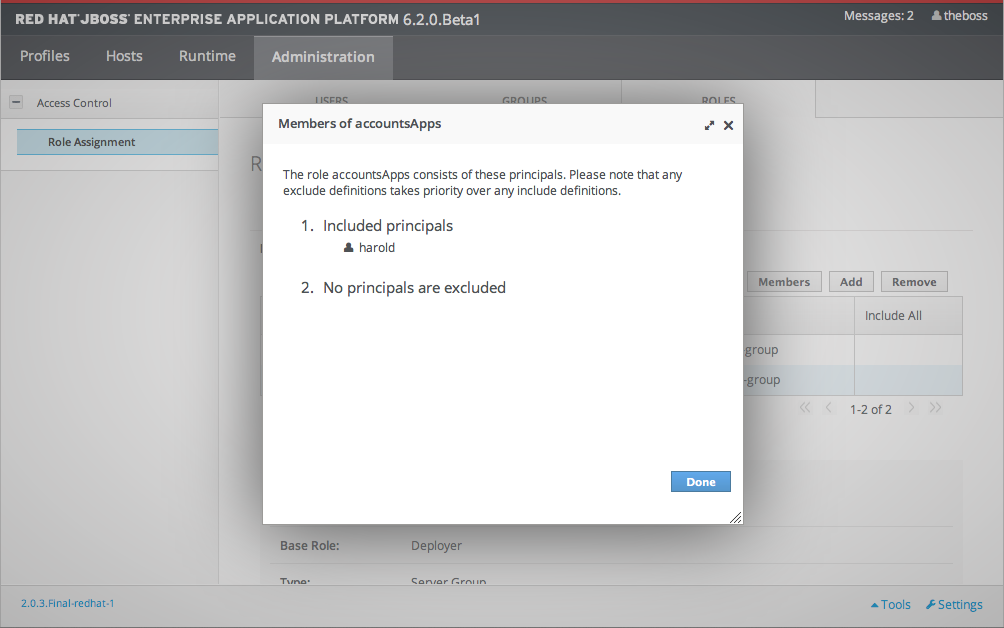Expand the Tools footer menu

890,604
